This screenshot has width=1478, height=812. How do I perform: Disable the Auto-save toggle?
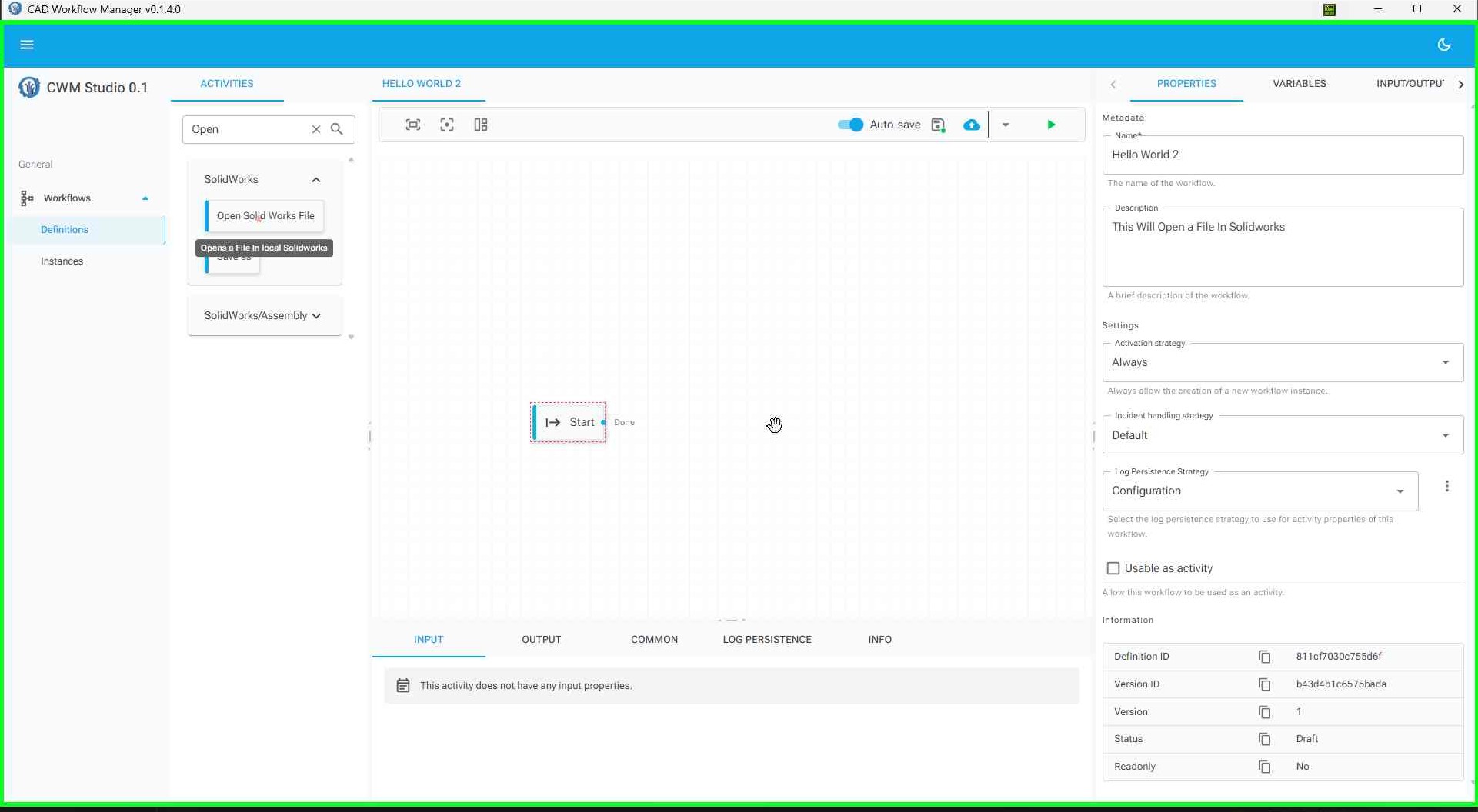tap(849, 124)
